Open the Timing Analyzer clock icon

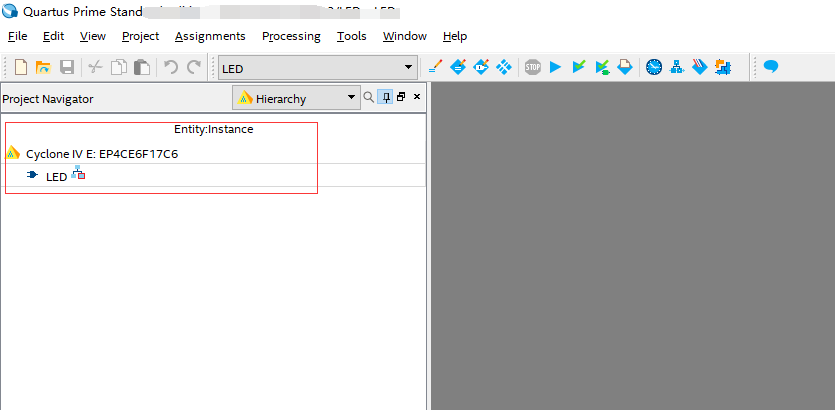tap(654, 67)
